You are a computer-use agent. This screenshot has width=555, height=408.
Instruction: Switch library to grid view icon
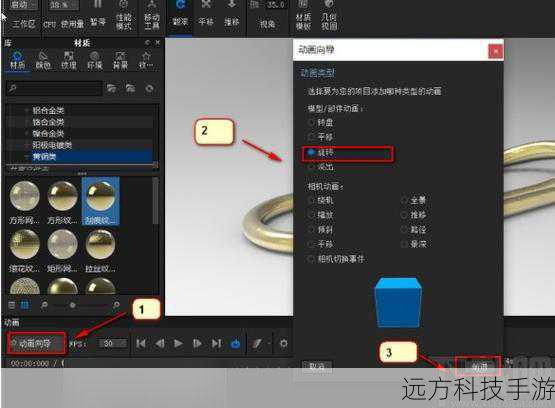pos(25,305)
